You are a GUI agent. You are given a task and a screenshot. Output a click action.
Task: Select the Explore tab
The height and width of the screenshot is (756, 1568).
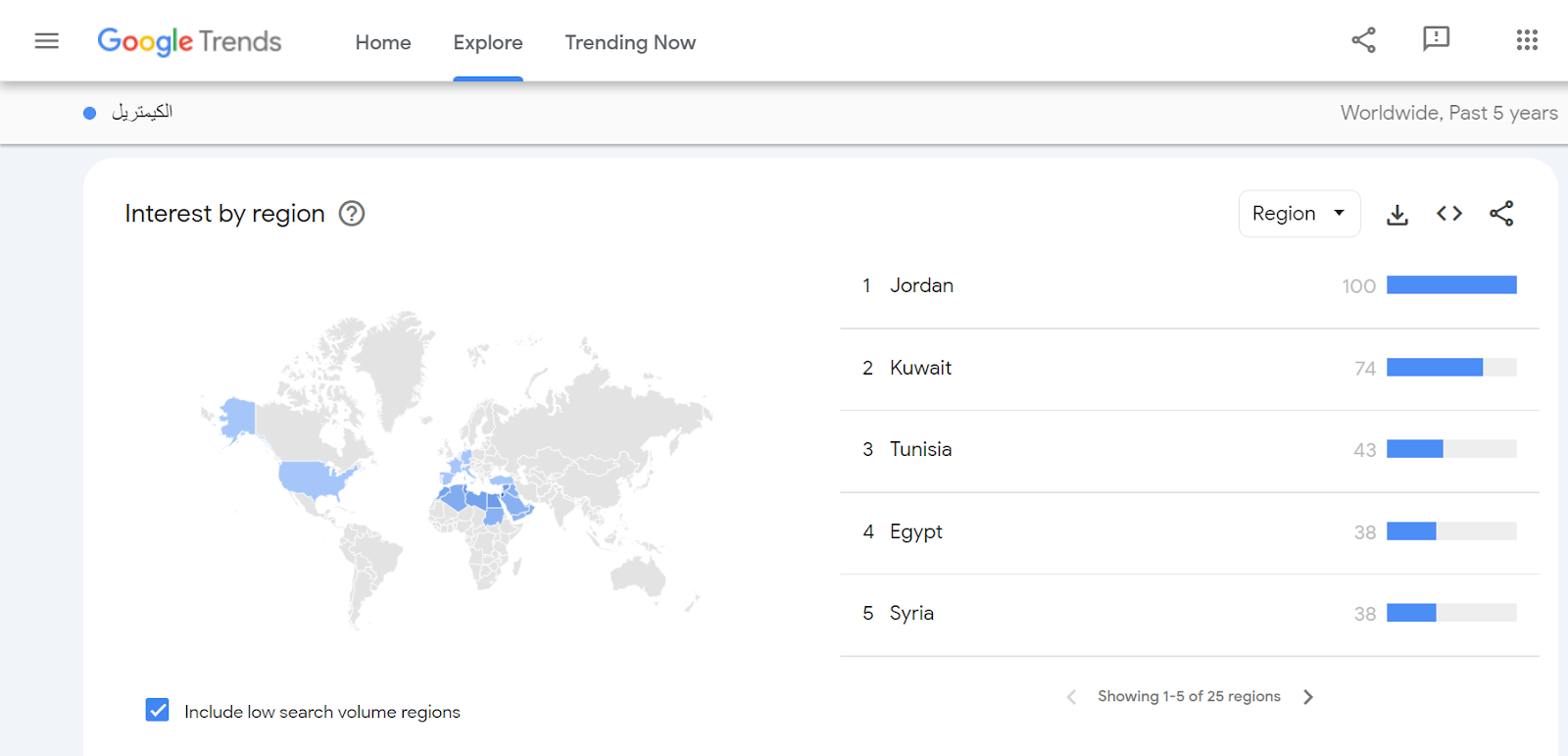click(488, 43)
